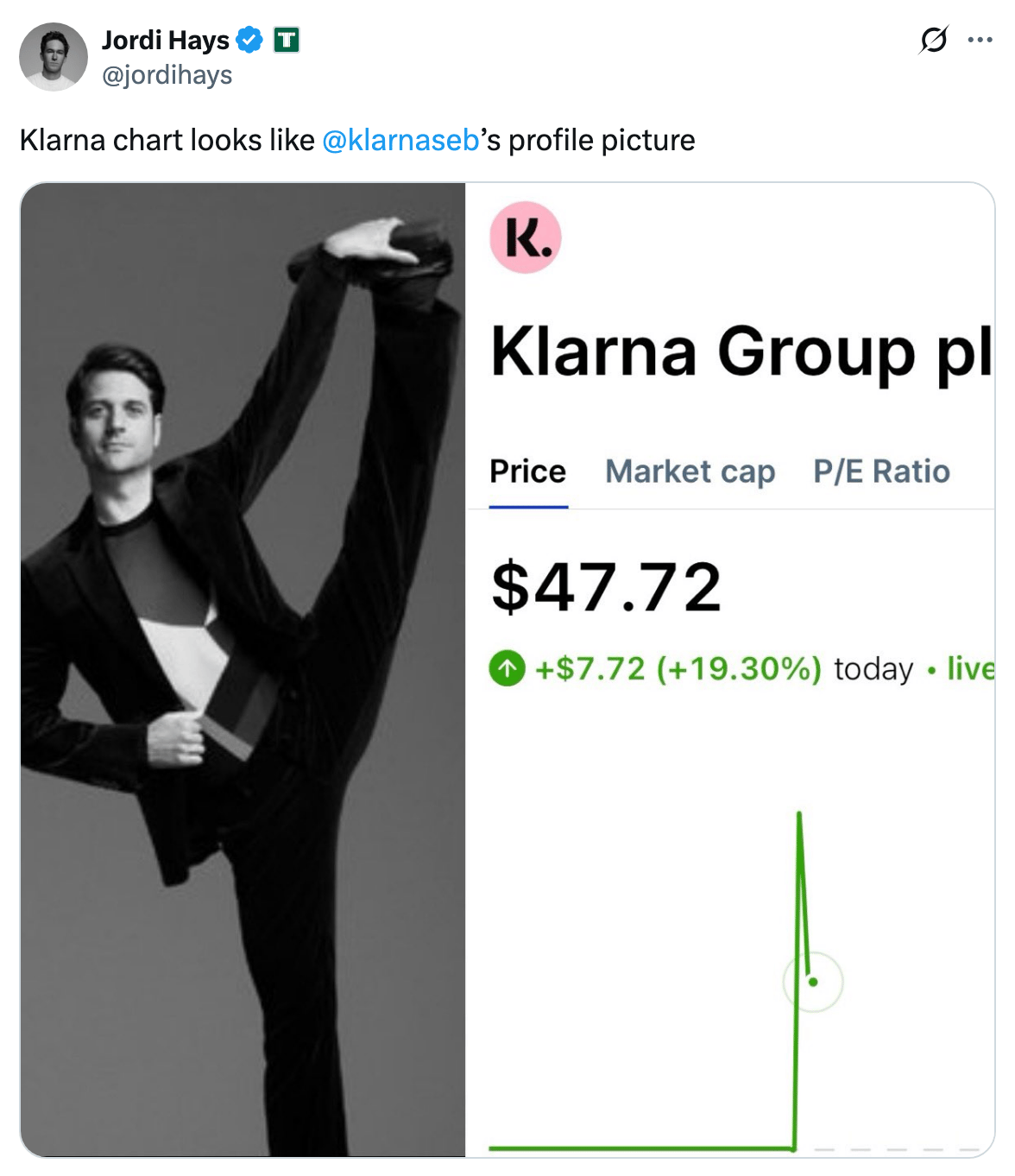This screenshot has width=1015, height=1176.
Task: Click the pink Klarna K logo
Action: pos(526,237)
